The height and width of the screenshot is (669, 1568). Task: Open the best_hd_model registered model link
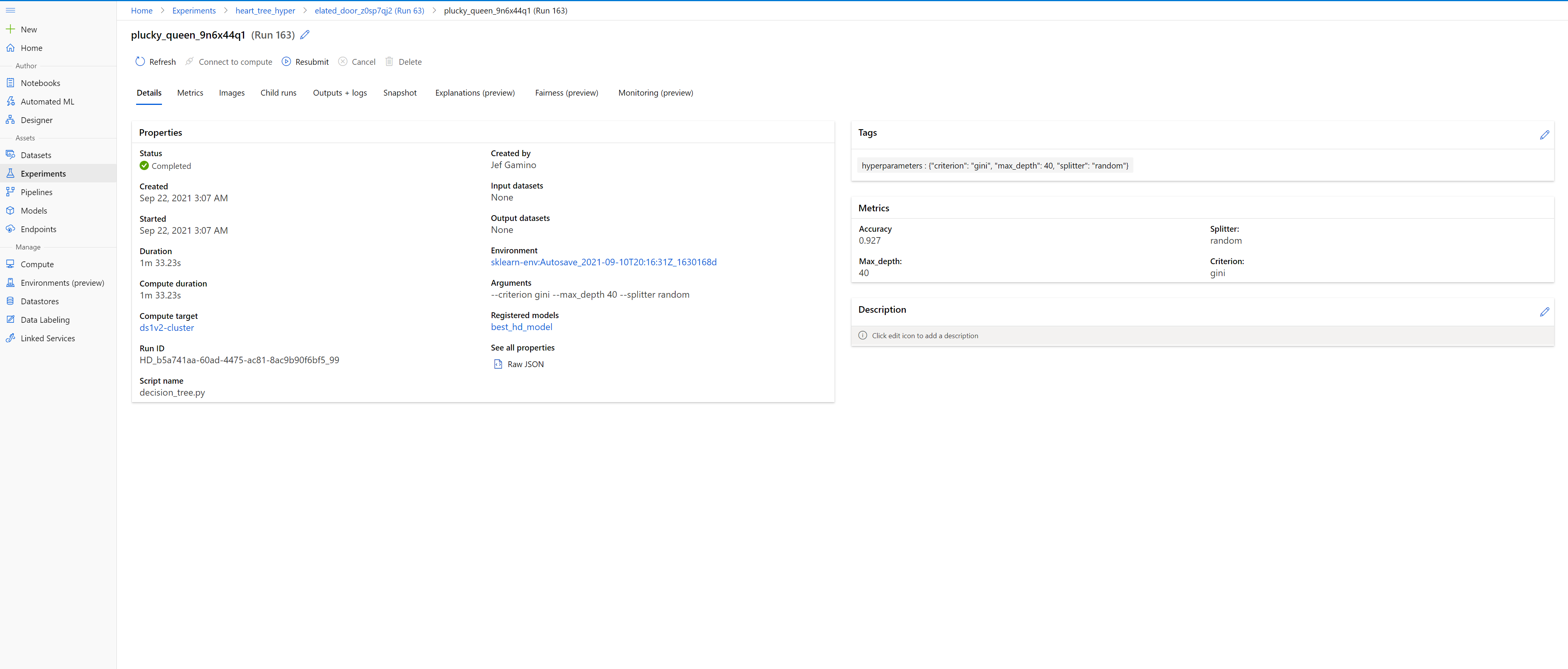pos(522,327)
